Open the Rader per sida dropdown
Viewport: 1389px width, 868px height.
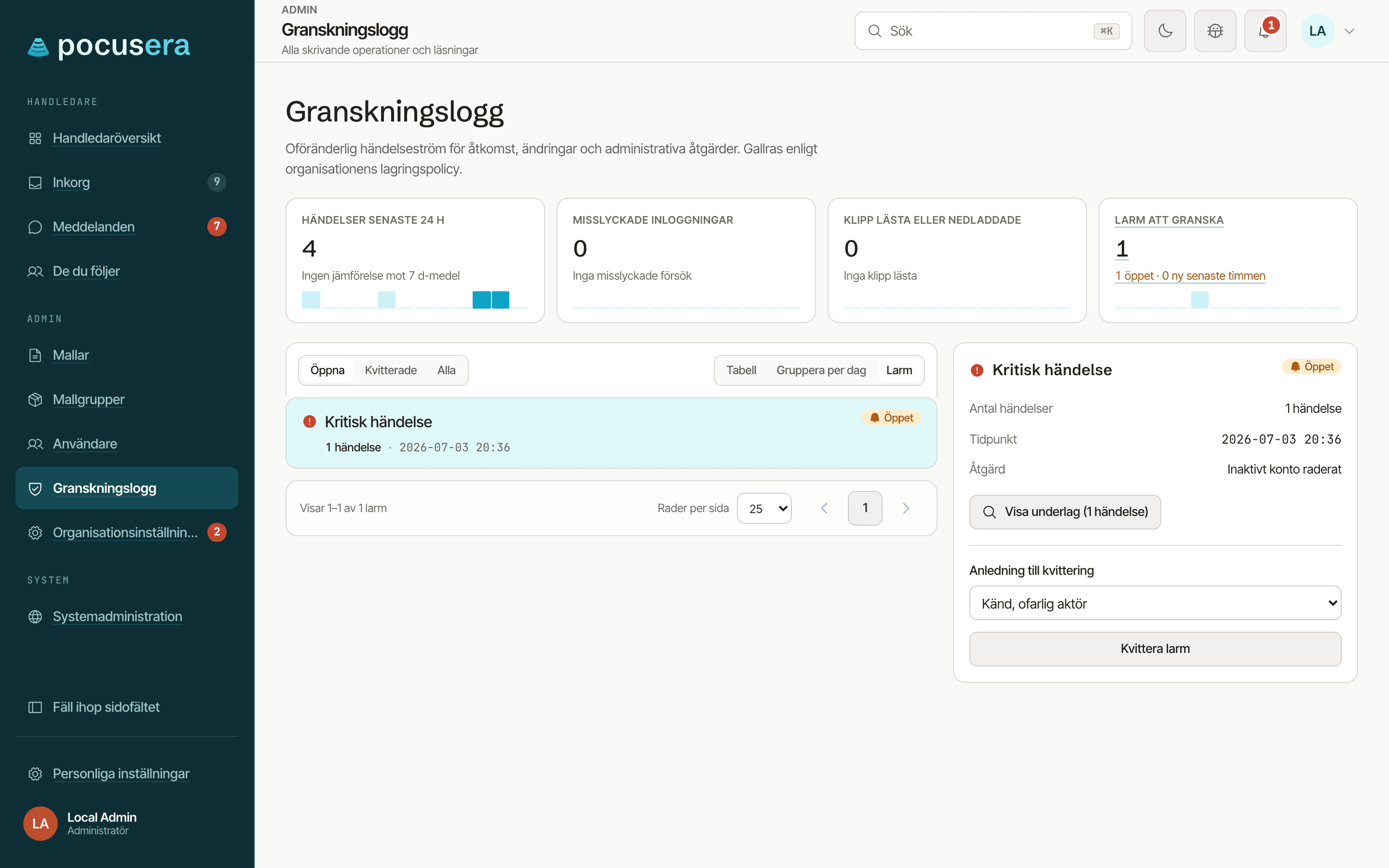[x=764, y=508]
